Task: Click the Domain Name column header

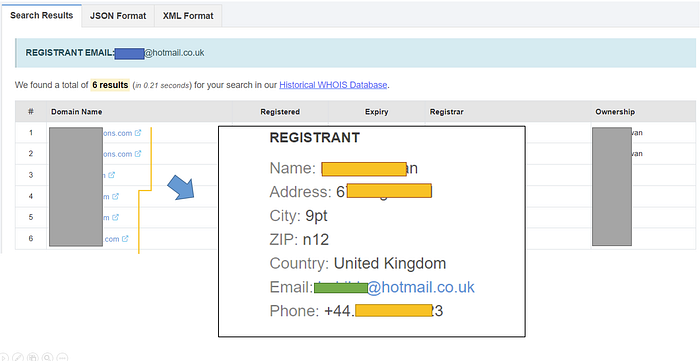Action: coord(76,112)
